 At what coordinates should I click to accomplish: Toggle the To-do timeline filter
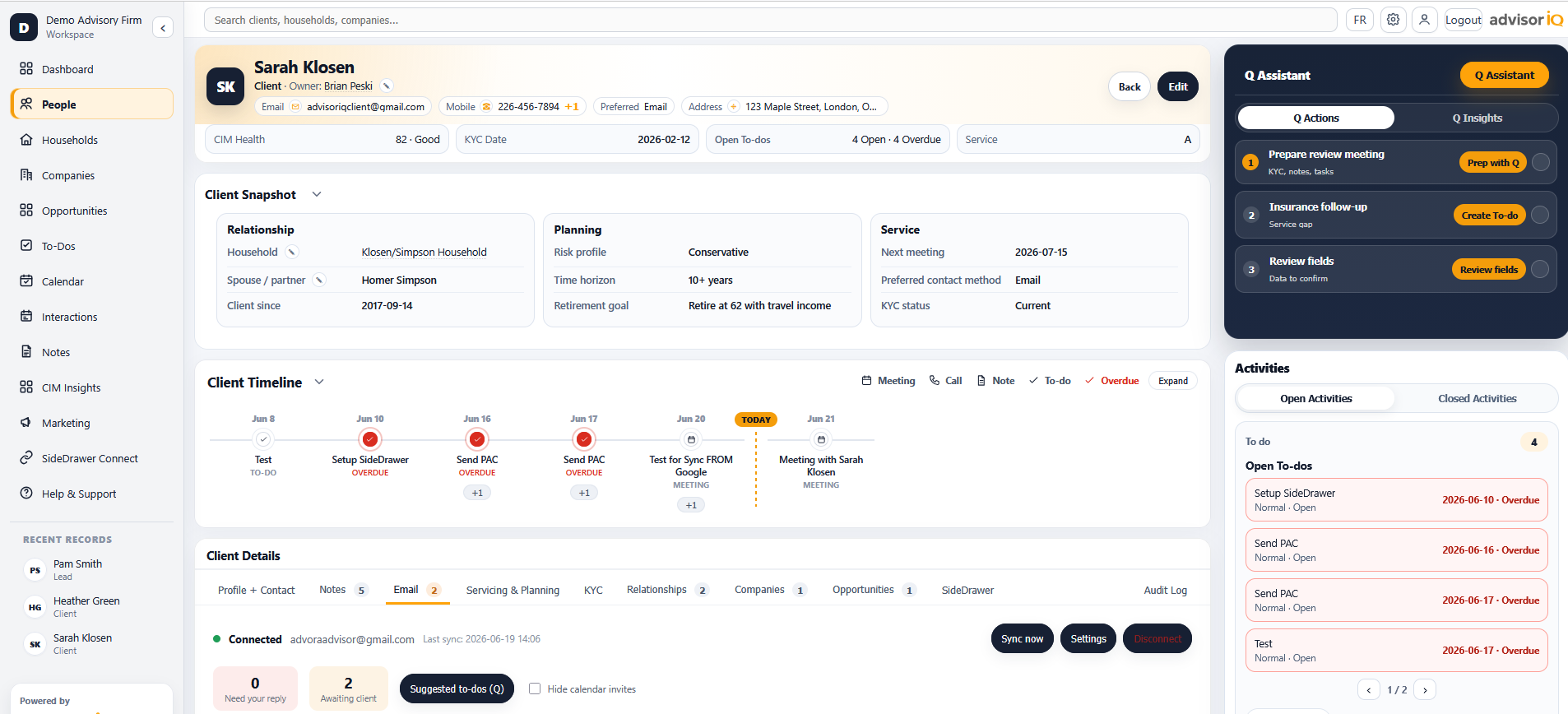pos(1050,381)
